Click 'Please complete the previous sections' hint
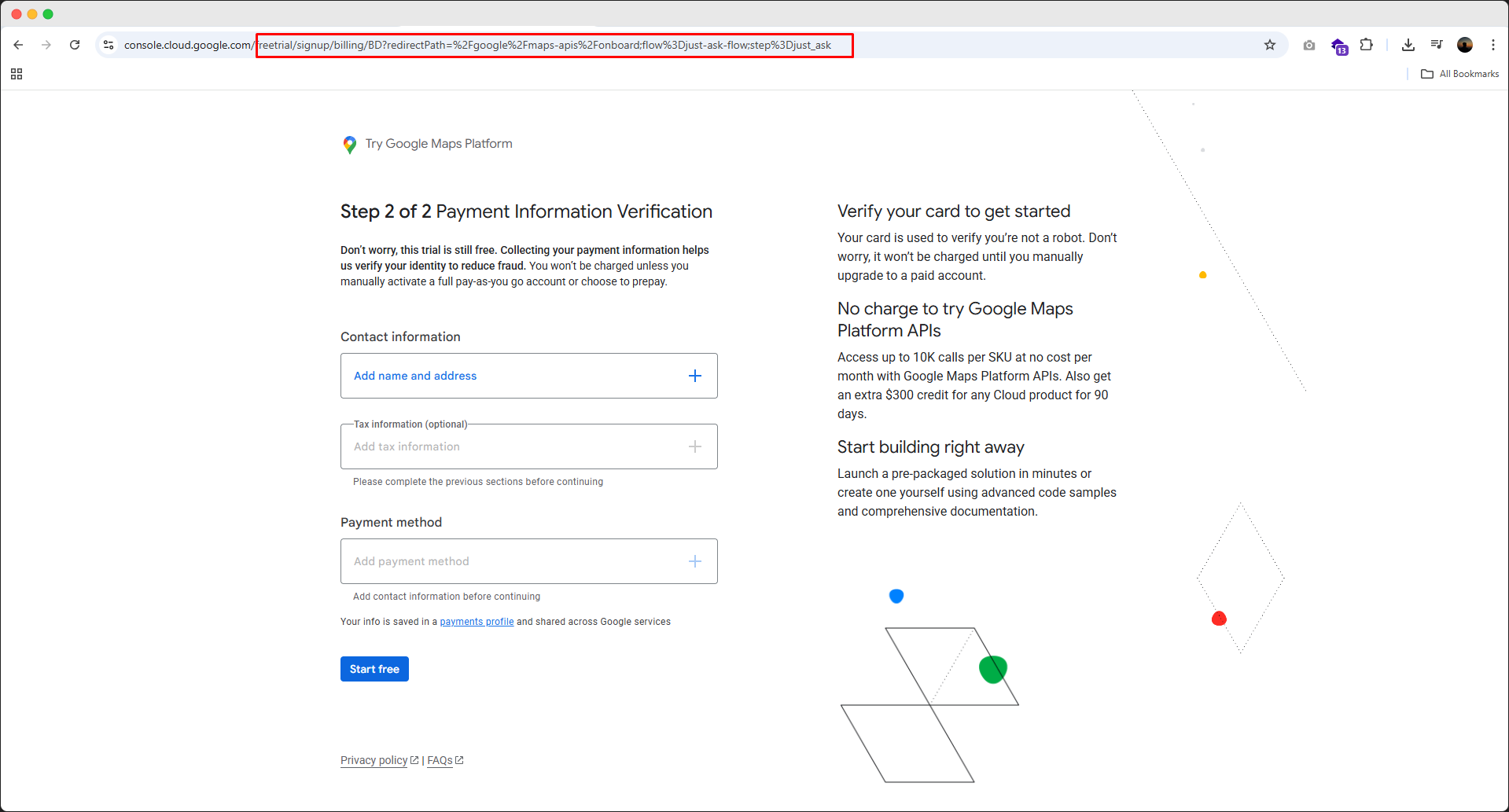The image size is (1509, 812). pos(478,482)
